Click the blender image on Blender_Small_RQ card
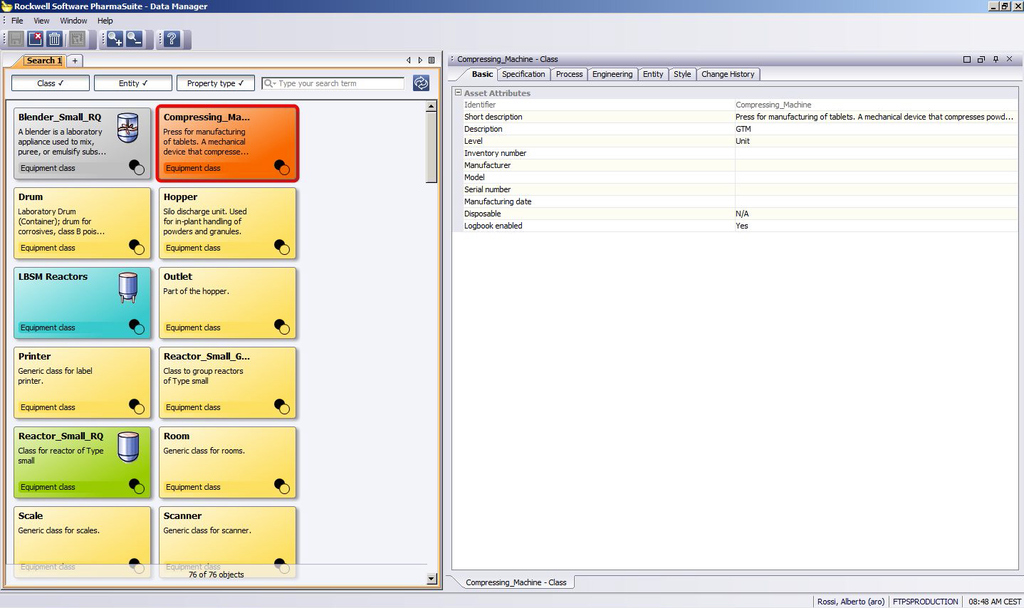 (128, 127)
